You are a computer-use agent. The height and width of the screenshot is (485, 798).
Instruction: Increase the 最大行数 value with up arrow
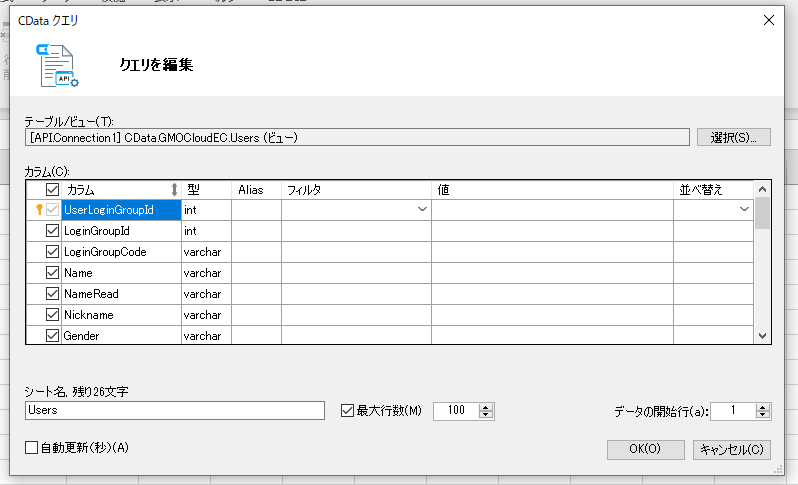(x=486, y=407)
